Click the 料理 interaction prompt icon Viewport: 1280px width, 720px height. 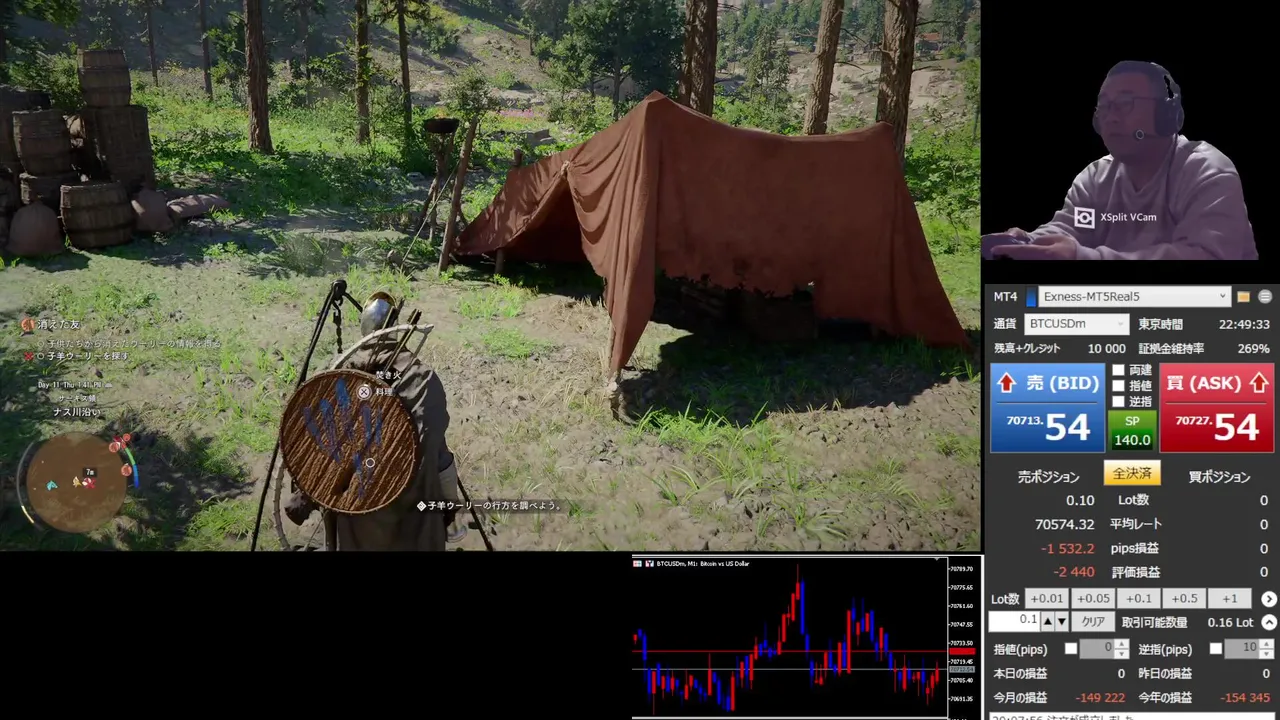click(x=364, y=392)
